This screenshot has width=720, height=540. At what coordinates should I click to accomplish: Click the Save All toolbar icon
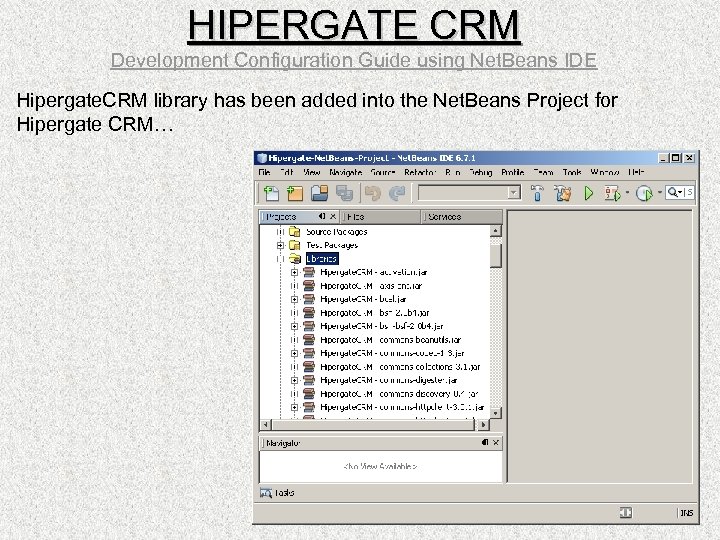(x=344, y=193)
